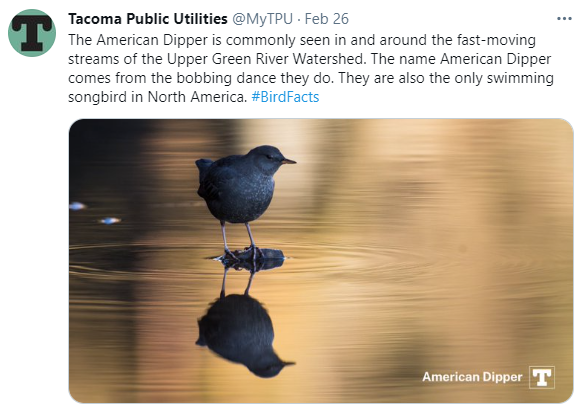Click the tweet body text to expand tweet

point(311,69)
